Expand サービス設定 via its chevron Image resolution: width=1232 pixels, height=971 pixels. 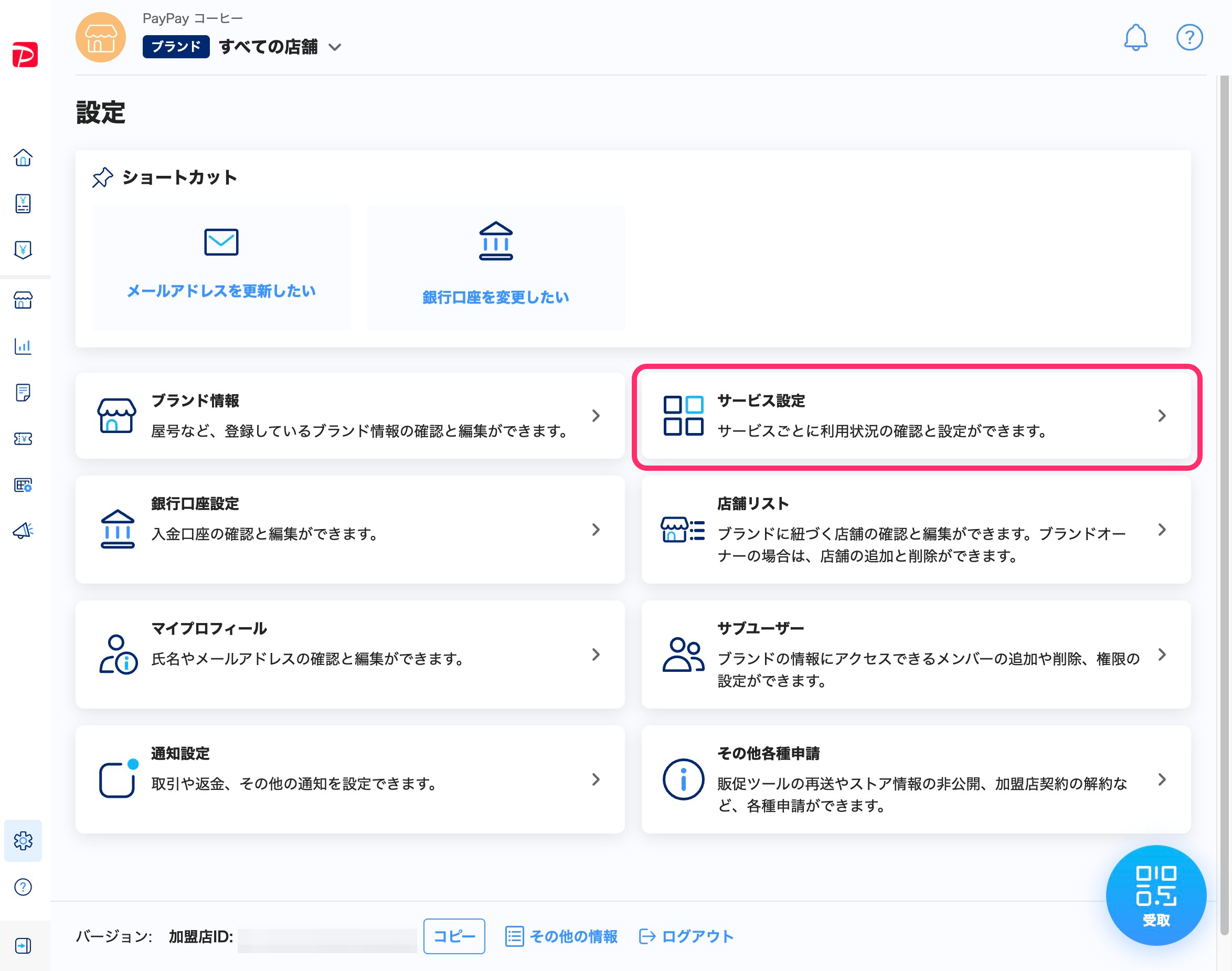[x=1162, y=416]
